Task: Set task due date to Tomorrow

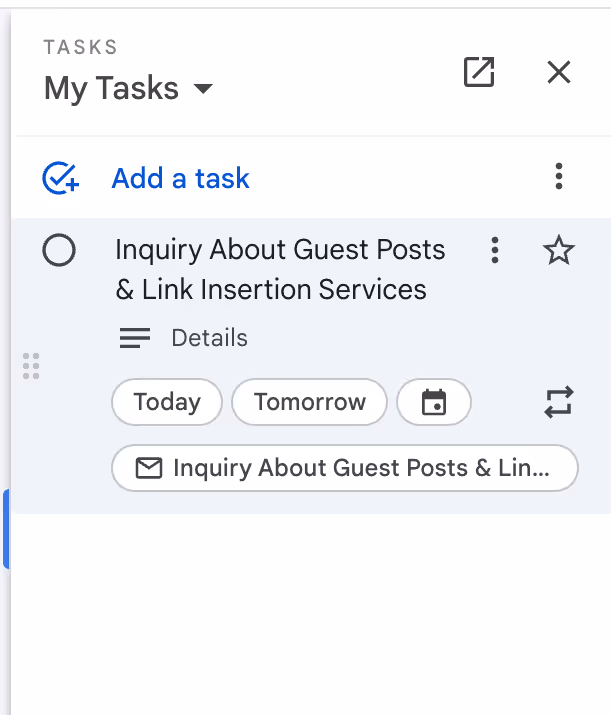Action: (x=310, y=402)
